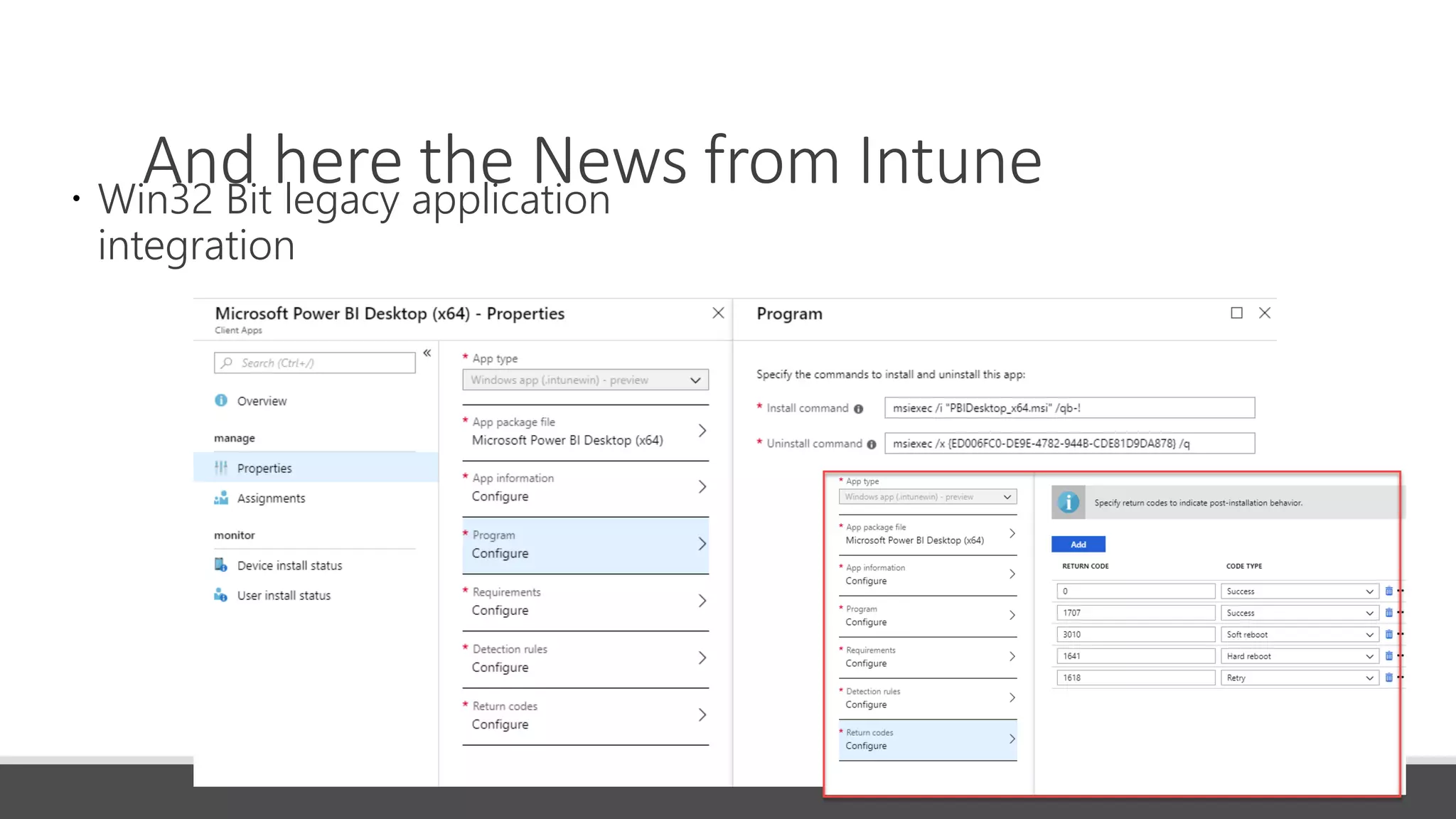Image resolution: width=1456 pixels, height=819 pixels.
Task: Close the Properties blade
Action: click(x=719, y=313)
